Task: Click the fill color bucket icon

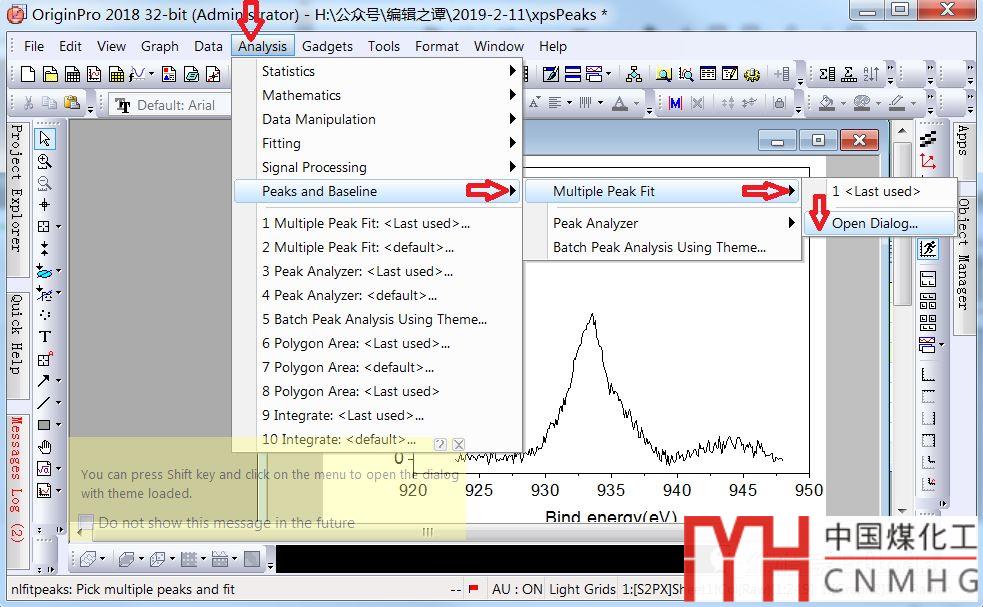Action: (826, 103)
